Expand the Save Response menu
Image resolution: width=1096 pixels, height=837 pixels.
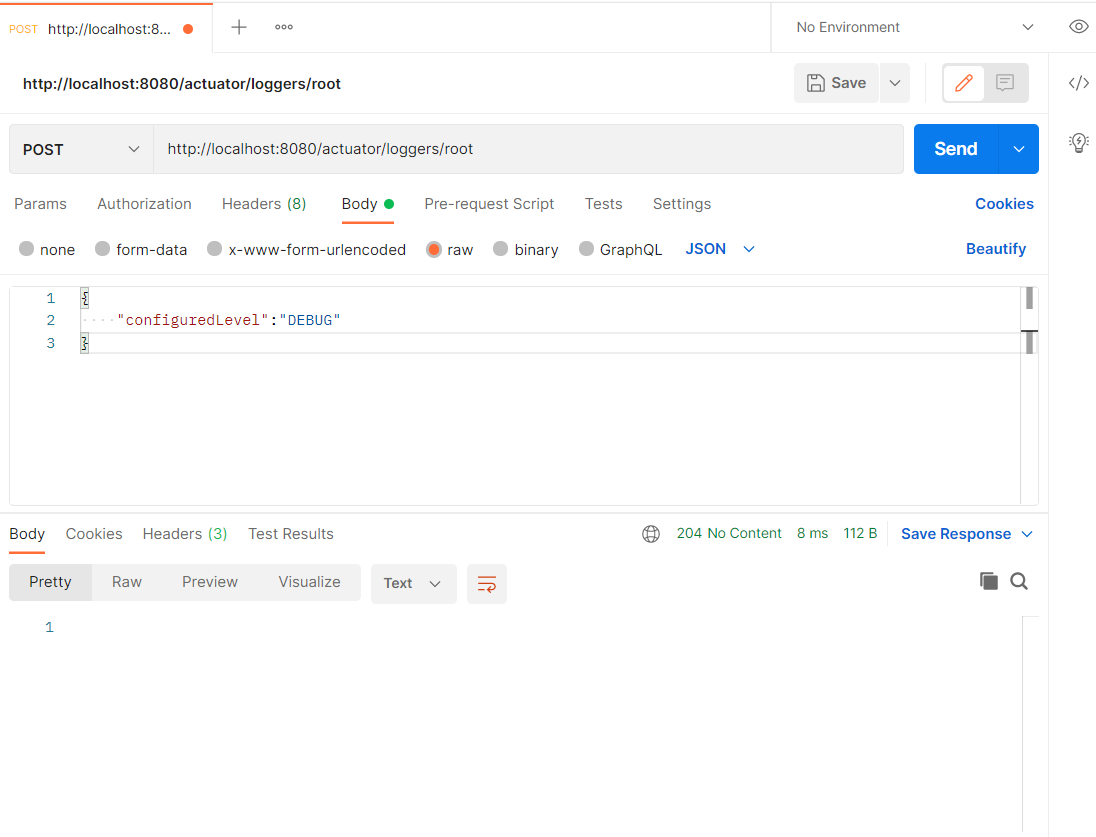(x=967, y=534)
